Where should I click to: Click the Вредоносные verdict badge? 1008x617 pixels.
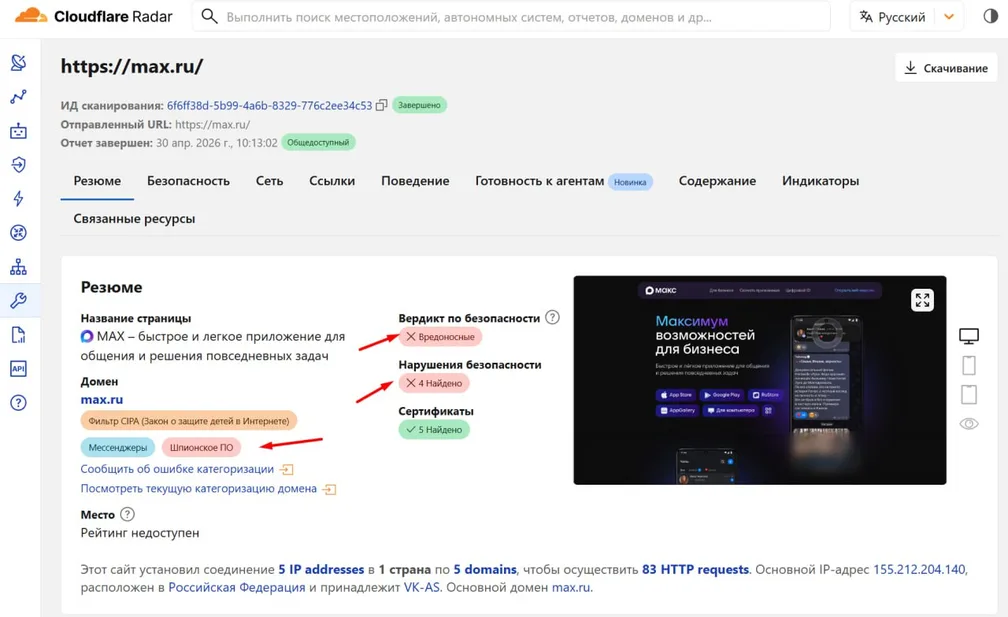(440, 337)
